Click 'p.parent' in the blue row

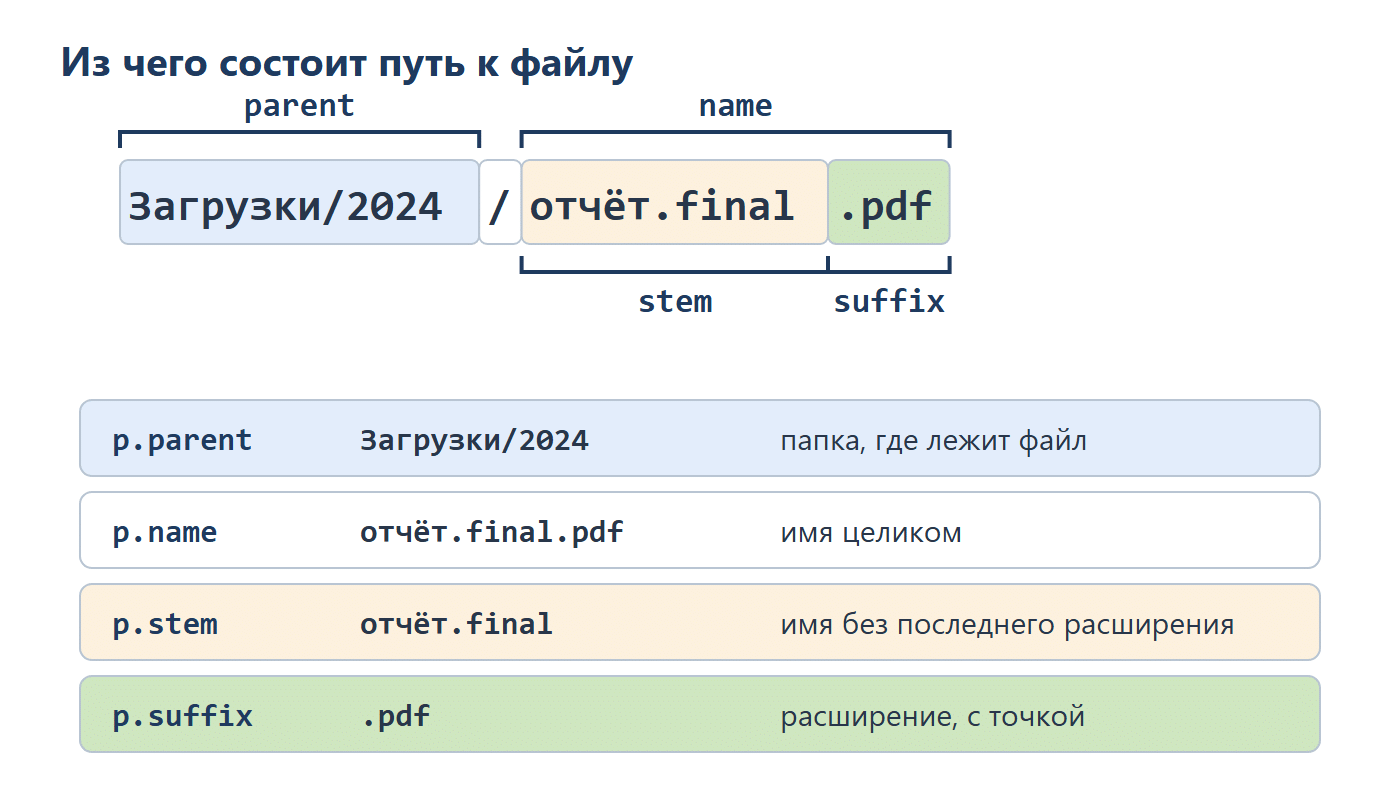pos(182,440)
